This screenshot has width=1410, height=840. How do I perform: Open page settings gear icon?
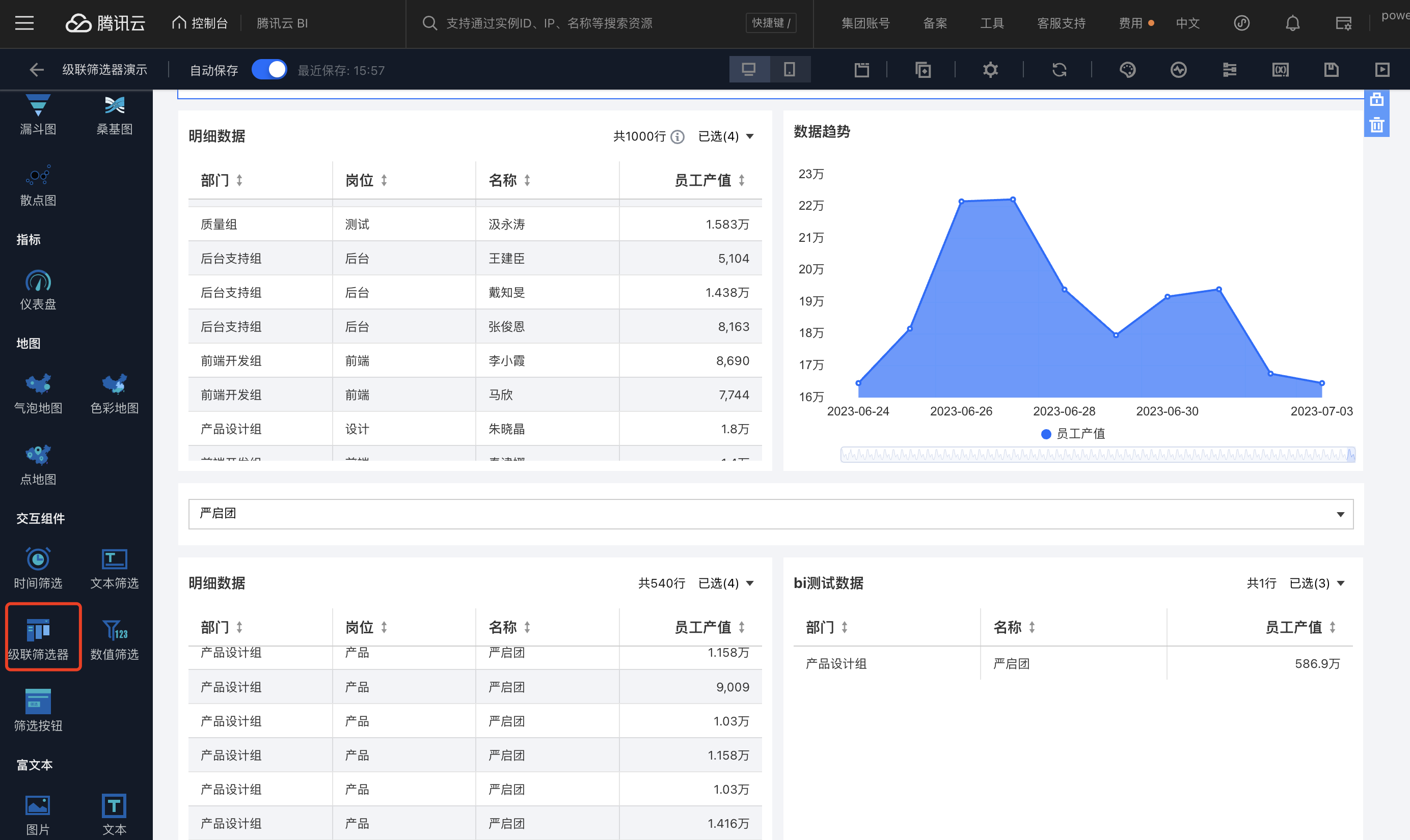990,70
